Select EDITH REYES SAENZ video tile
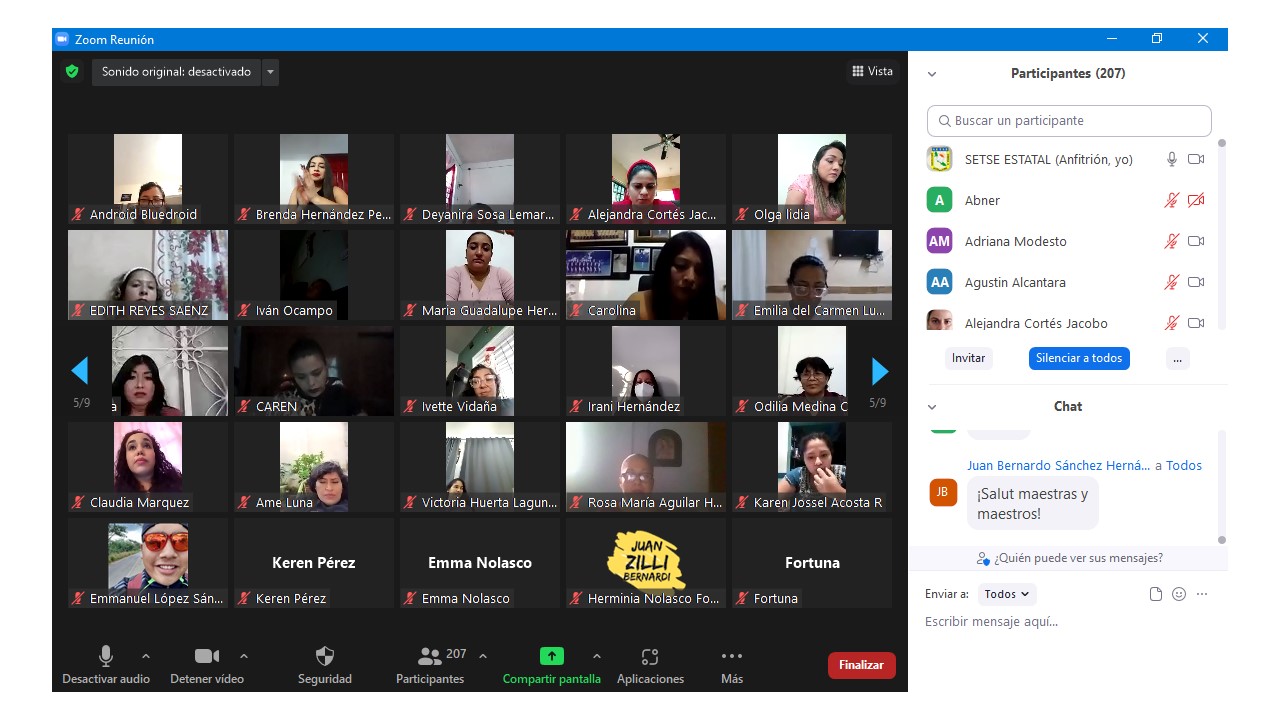1280x720 pixels. point(148,275)
